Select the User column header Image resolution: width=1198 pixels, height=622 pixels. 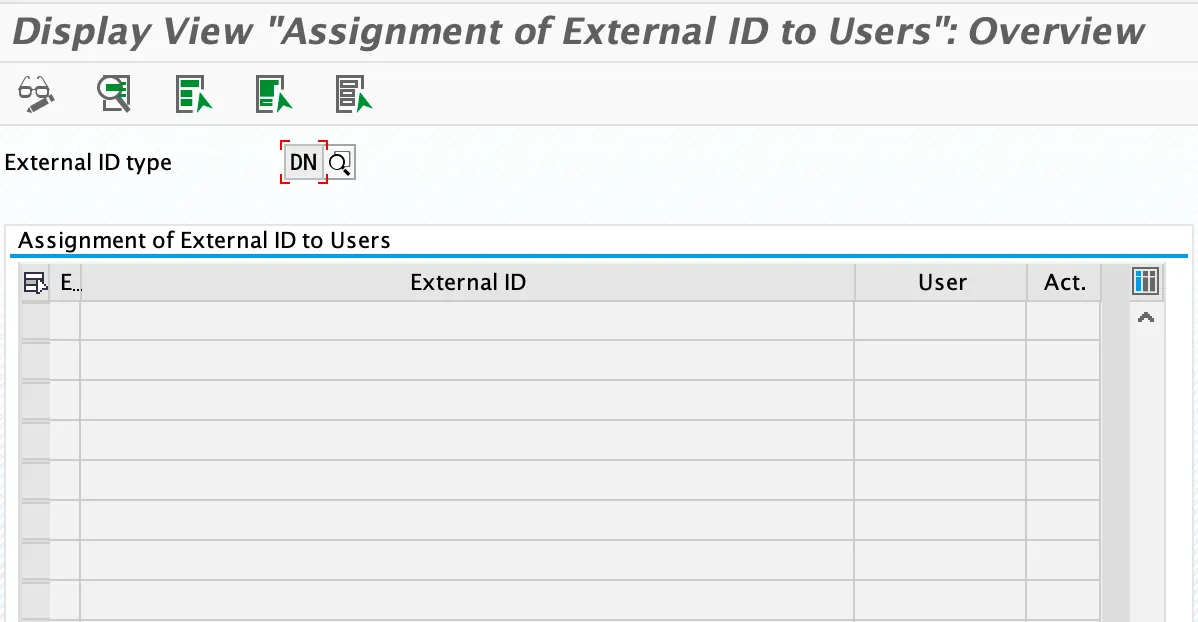point(941,283)
